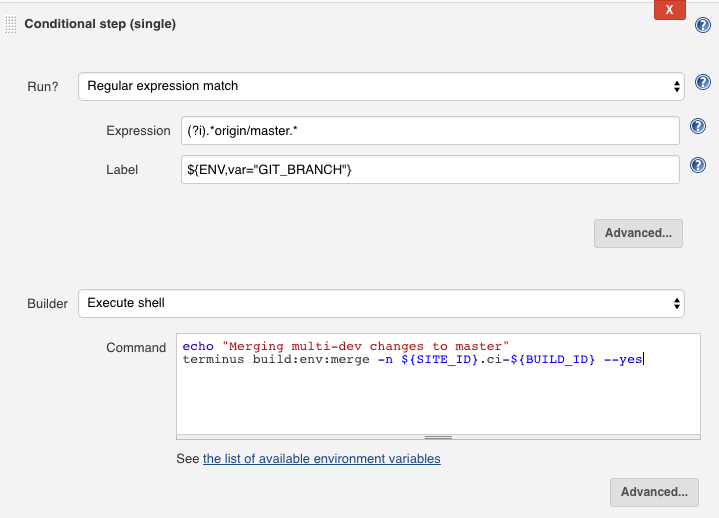Click inside the shell Command textarea

pyautogui.click(x=438, y=390)
